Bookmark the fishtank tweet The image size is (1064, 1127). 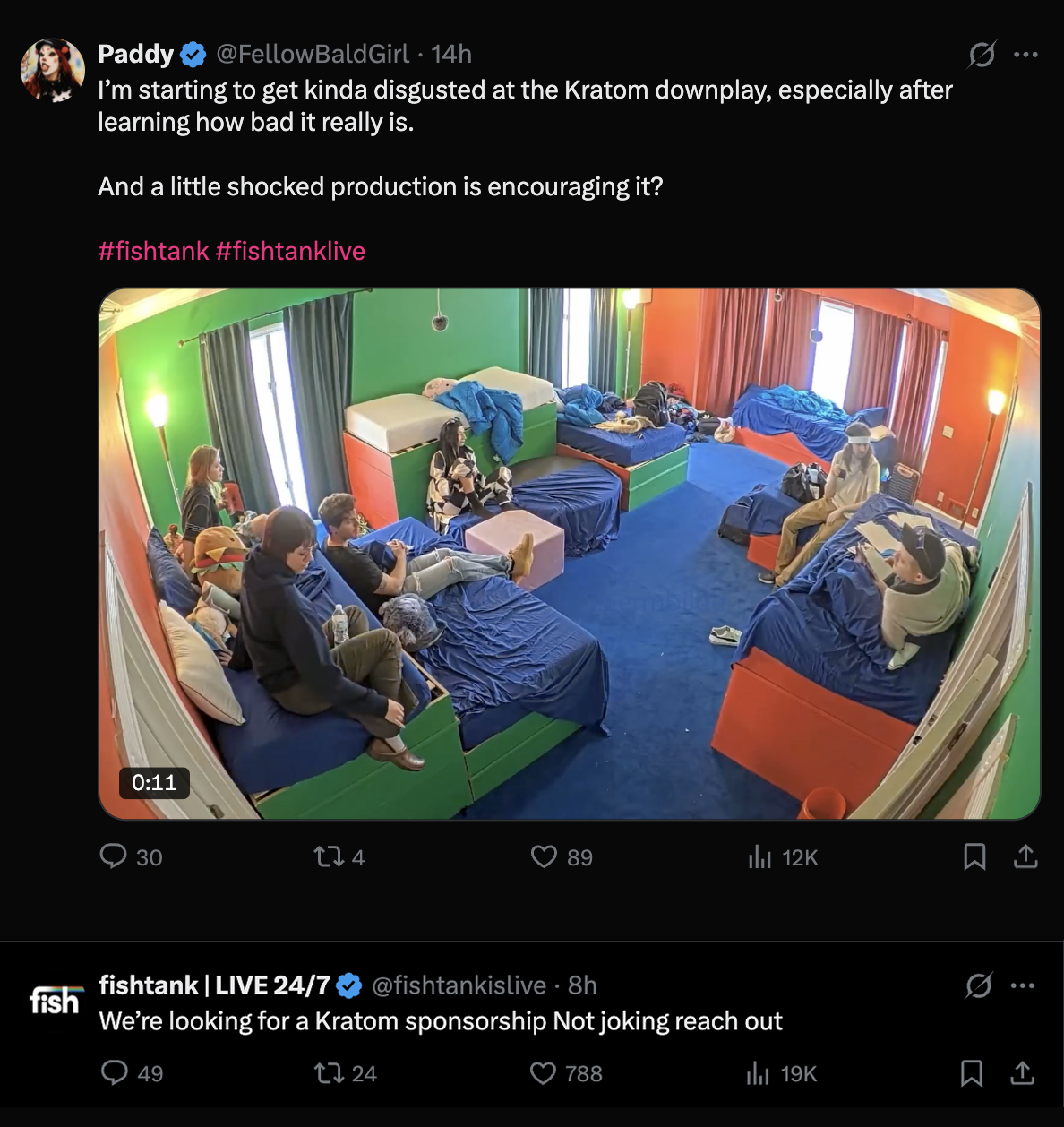tap(972, 1073)
